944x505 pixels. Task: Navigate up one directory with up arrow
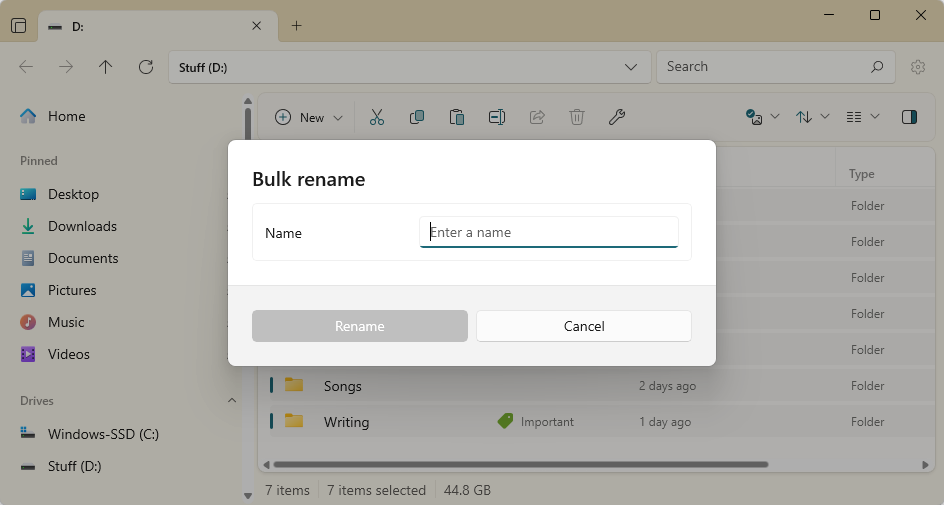pos(106,67)
